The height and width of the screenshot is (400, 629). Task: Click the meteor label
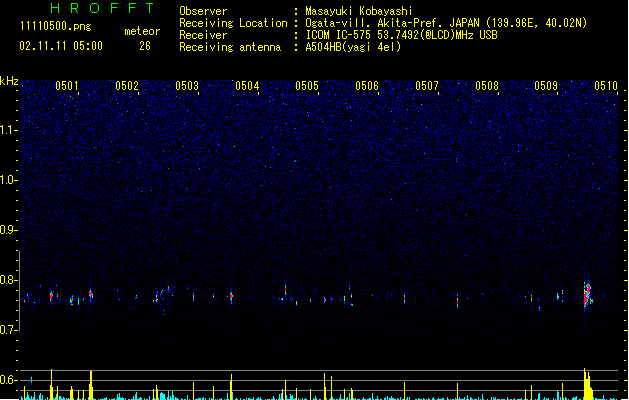click(x=142, y=31)
